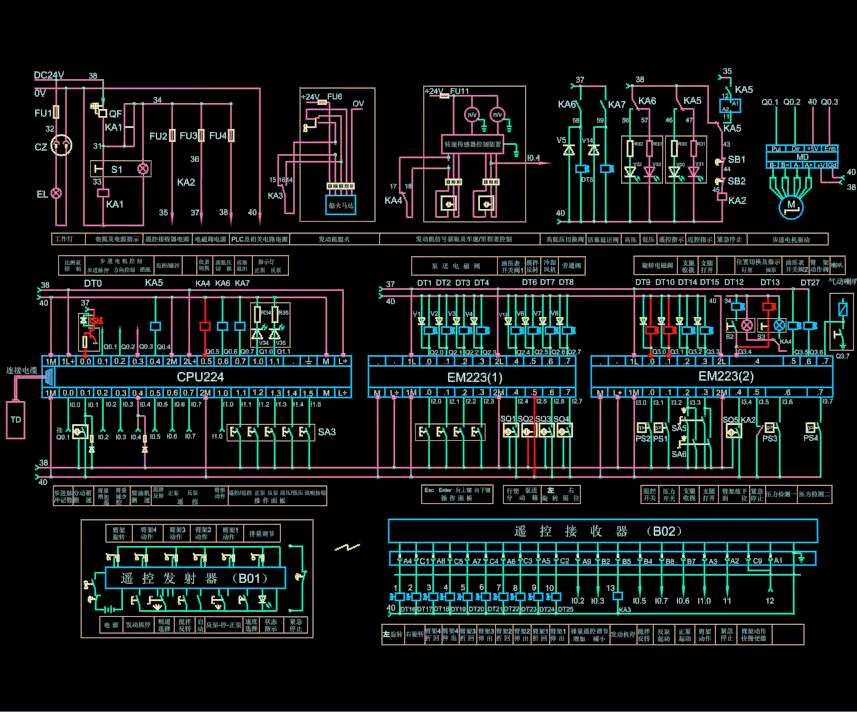Click the 步进电机驱动 caption
This screenshot has width=857, height=712.
[x=791, y=239]
